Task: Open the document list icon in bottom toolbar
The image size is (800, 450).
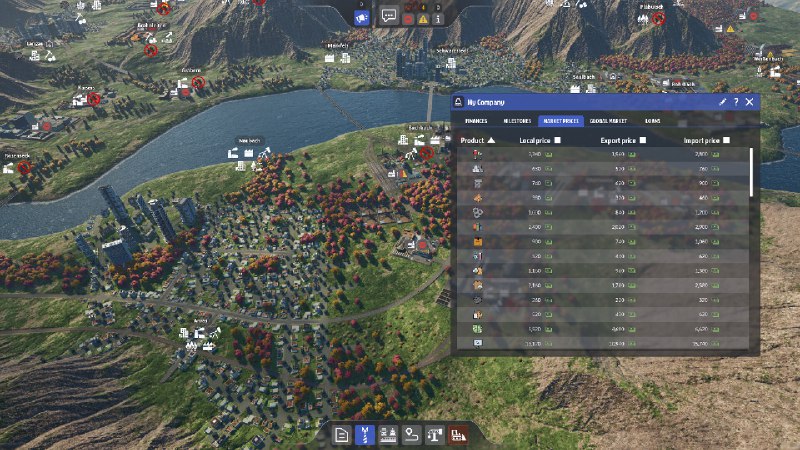Action: (341, 435)
